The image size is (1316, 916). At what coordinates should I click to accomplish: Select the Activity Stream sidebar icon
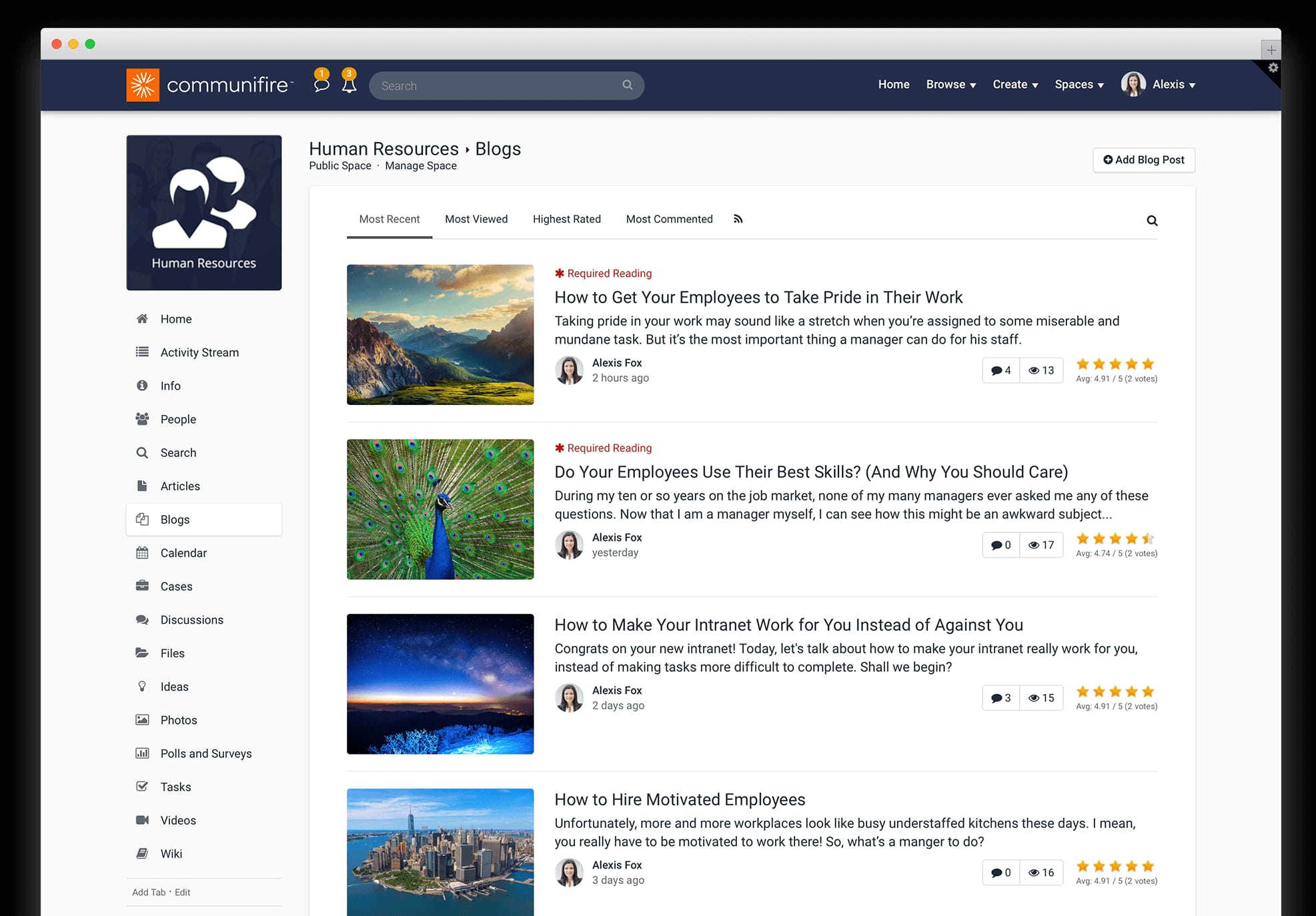(x=142, y=352)
